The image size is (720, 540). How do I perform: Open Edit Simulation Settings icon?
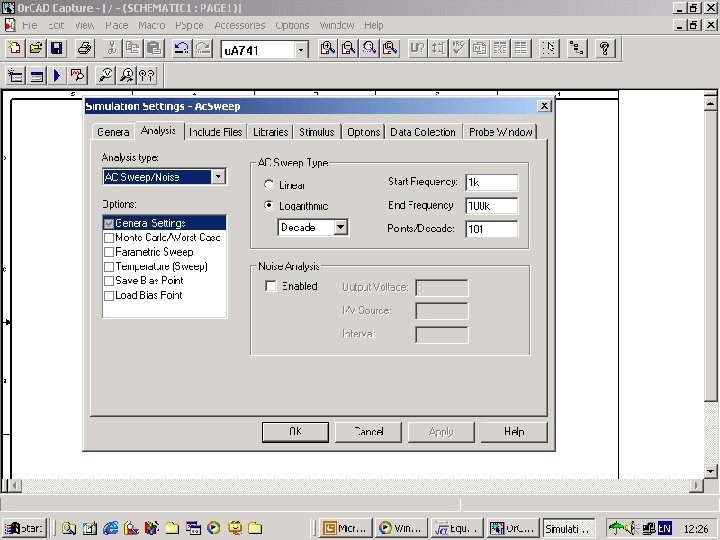[x=36, y=75]
